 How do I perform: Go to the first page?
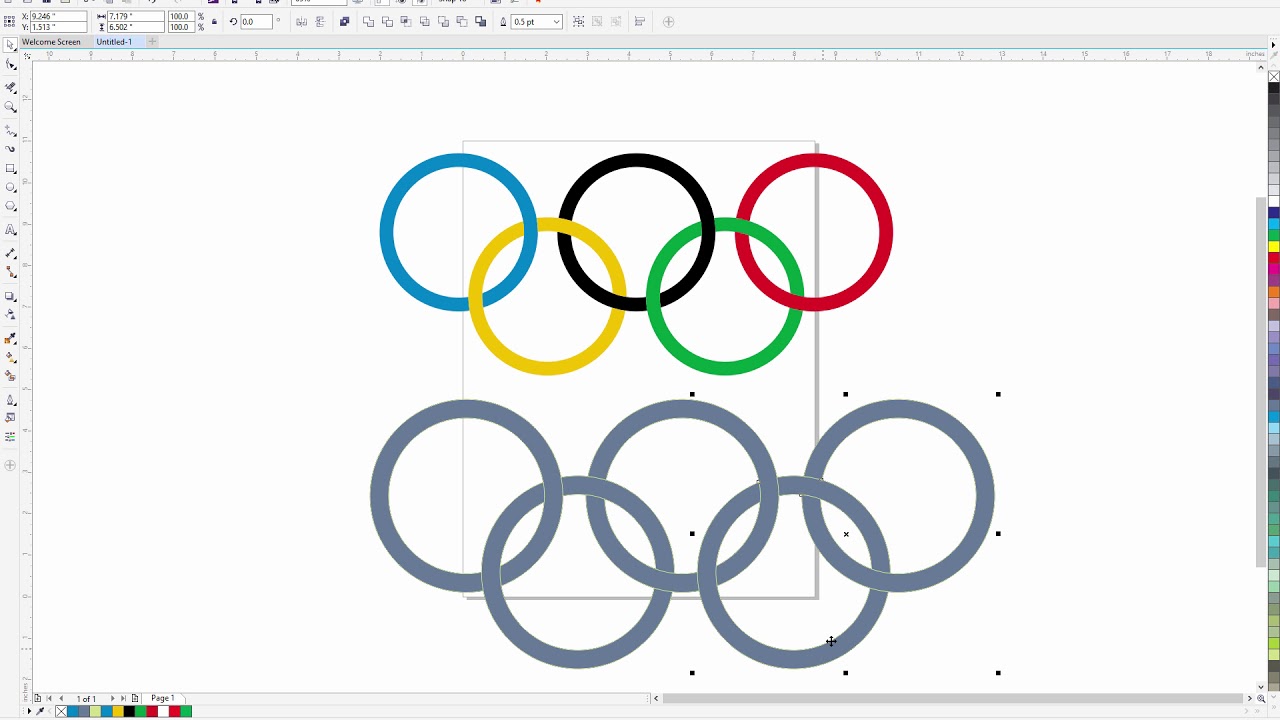tap(49, 698)
